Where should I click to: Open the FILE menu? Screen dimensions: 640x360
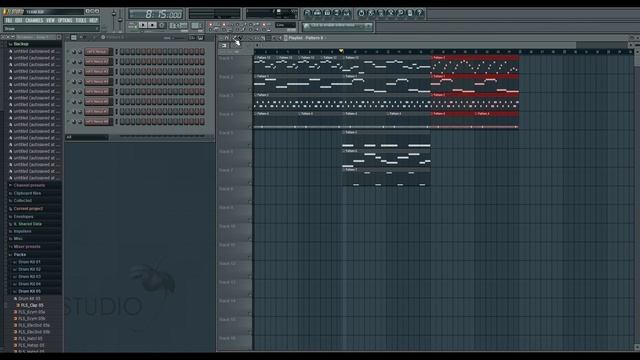click(x=9, y=20)
